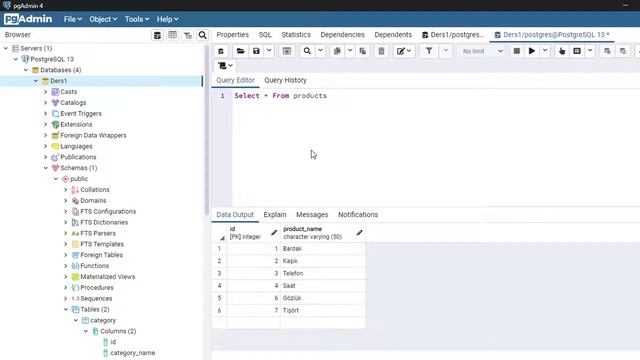This screenshot has width=640, height=360.
Task: Click the copy rows icon
Action: pyautogui.click(x=337, y=51)
